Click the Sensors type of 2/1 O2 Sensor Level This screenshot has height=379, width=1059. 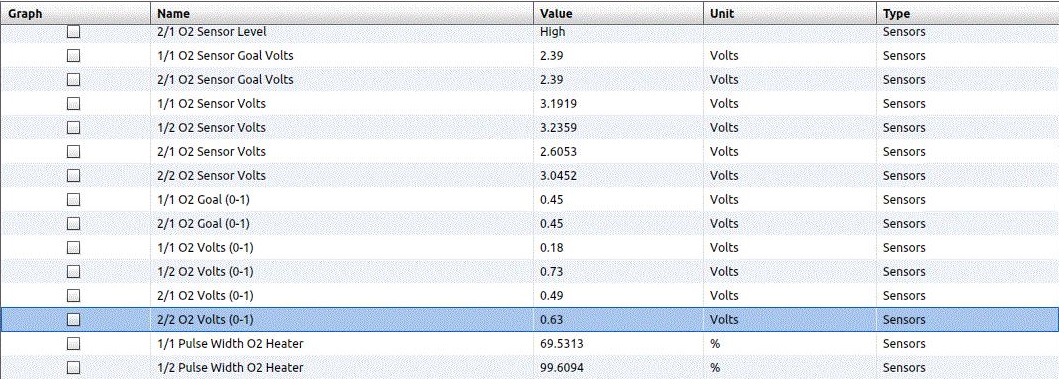[904, 32]
